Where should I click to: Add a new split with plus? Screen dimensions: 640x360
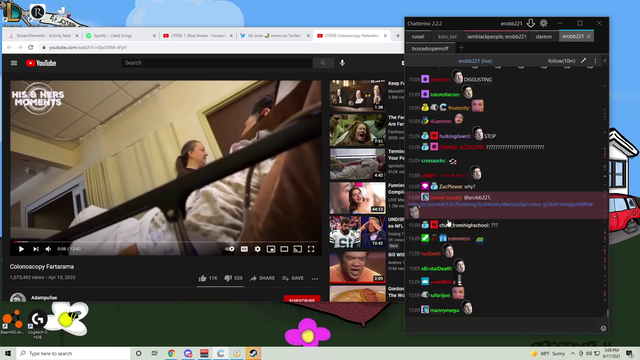[605, 61]
